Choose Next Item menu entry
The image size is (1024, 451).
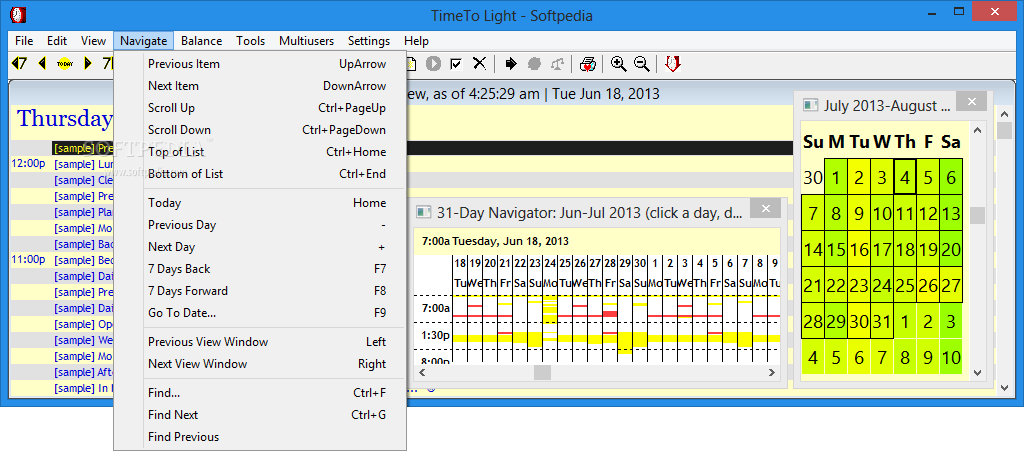(x=260, y=86)
